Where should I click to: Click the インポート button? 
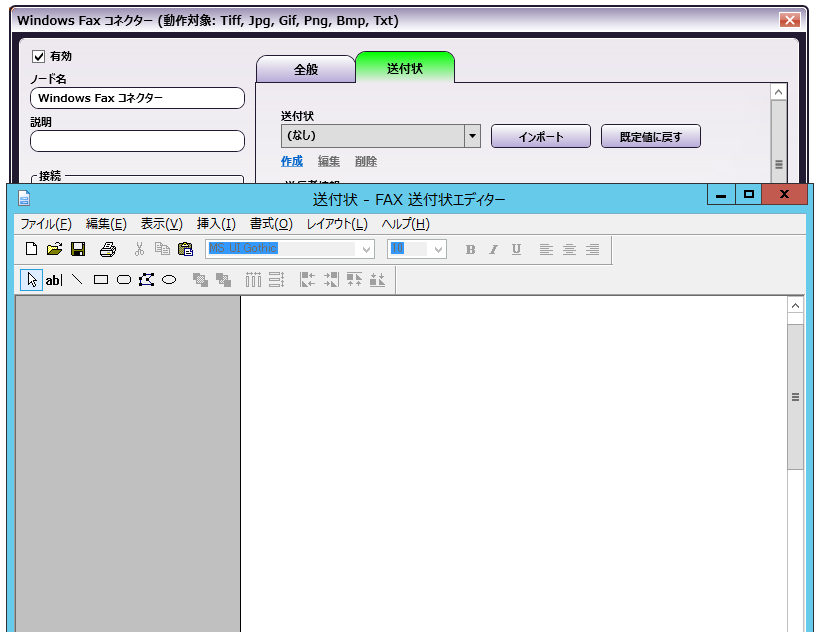541,137
